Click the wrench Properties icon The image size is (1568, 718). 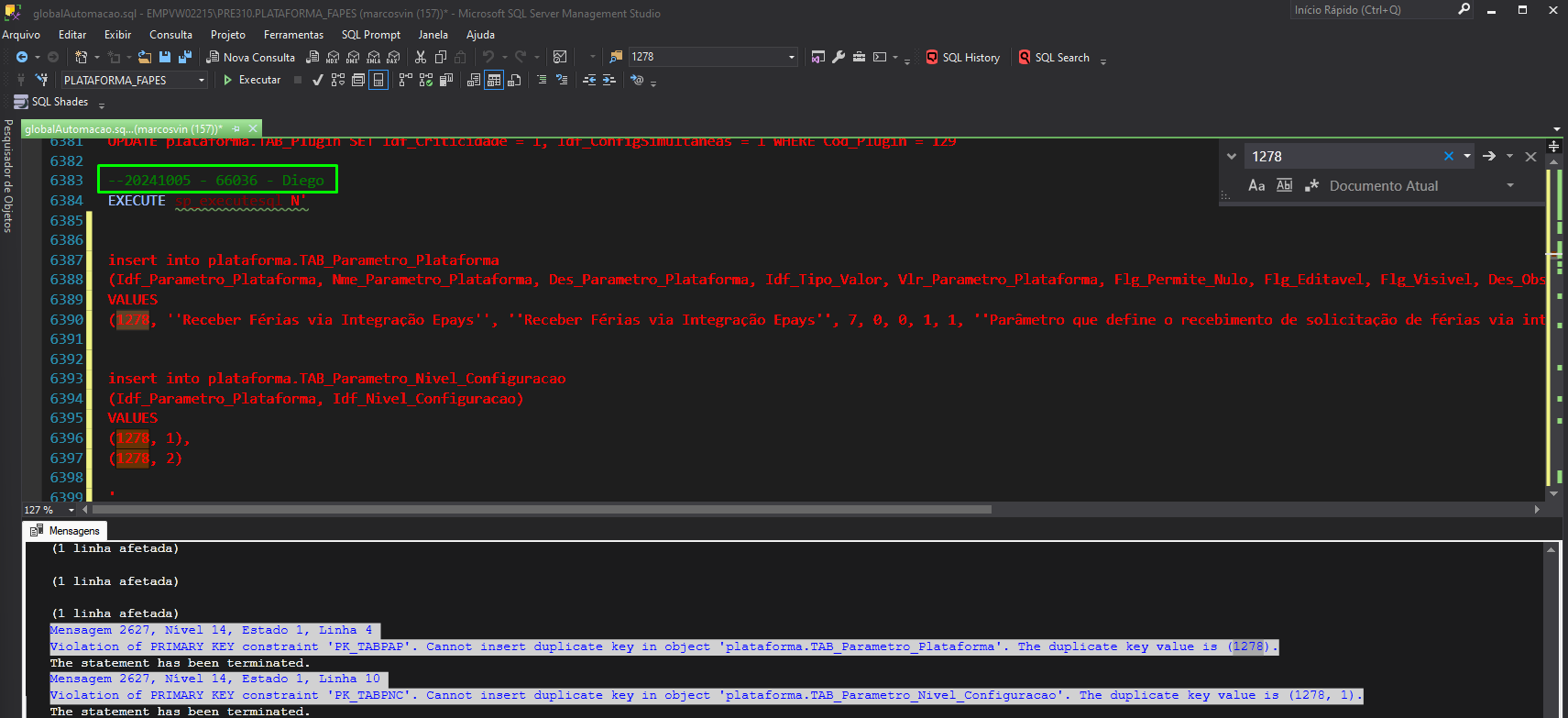tap(839, 57)
